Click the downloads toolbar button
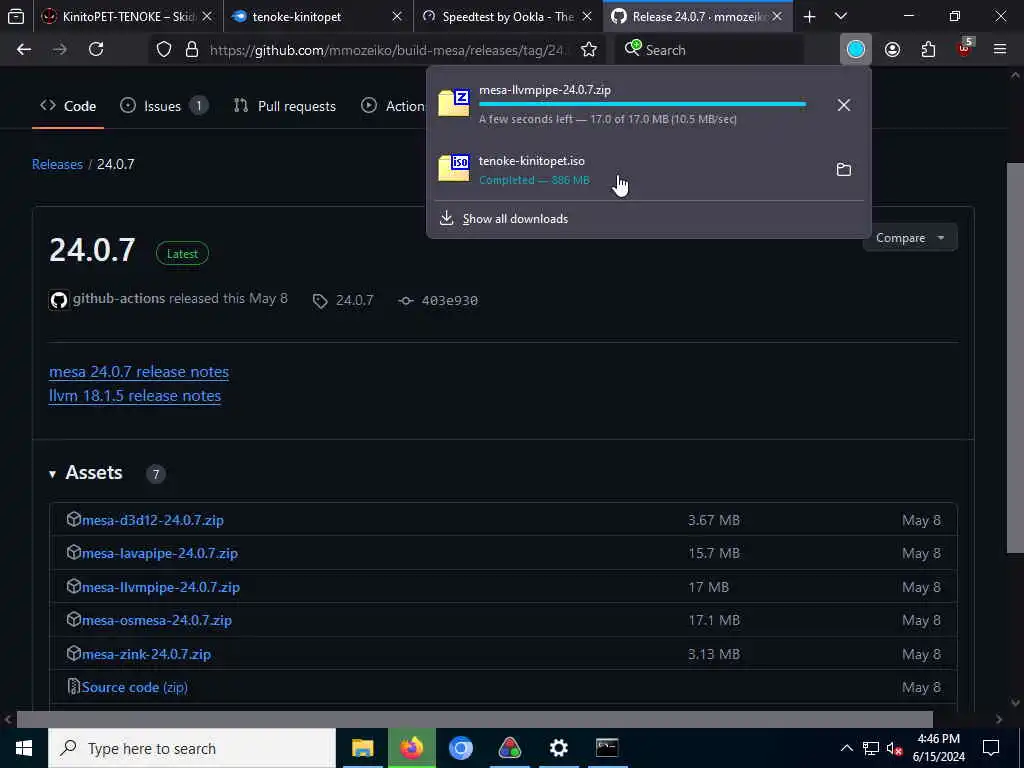The image size is (1024, 768). (856, 49)
